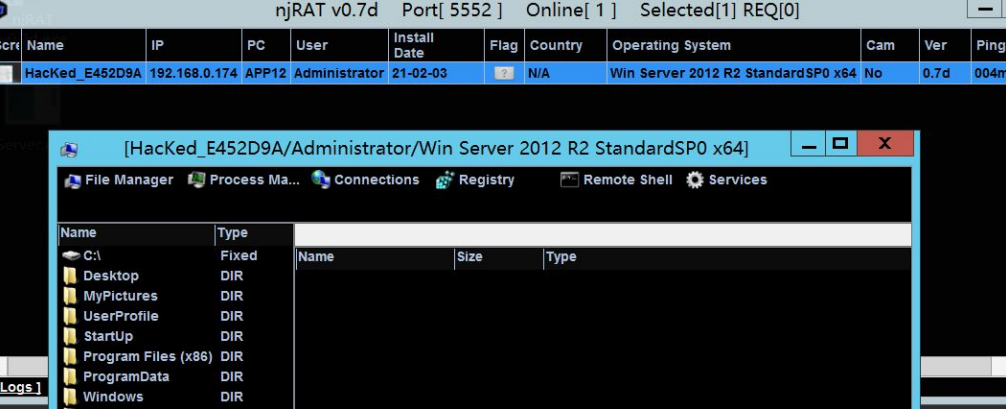
Task: Click the folder pane Type header
Action: coord(254,234)
